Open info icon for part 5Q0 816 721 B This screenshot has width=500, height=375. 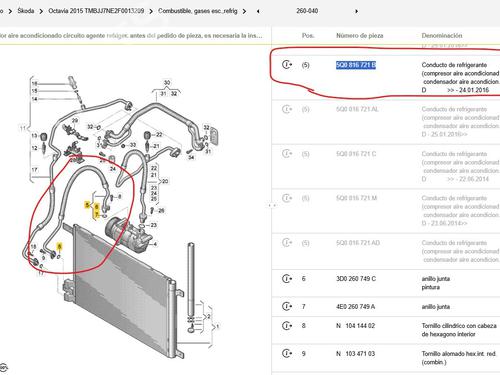(287, 64)
